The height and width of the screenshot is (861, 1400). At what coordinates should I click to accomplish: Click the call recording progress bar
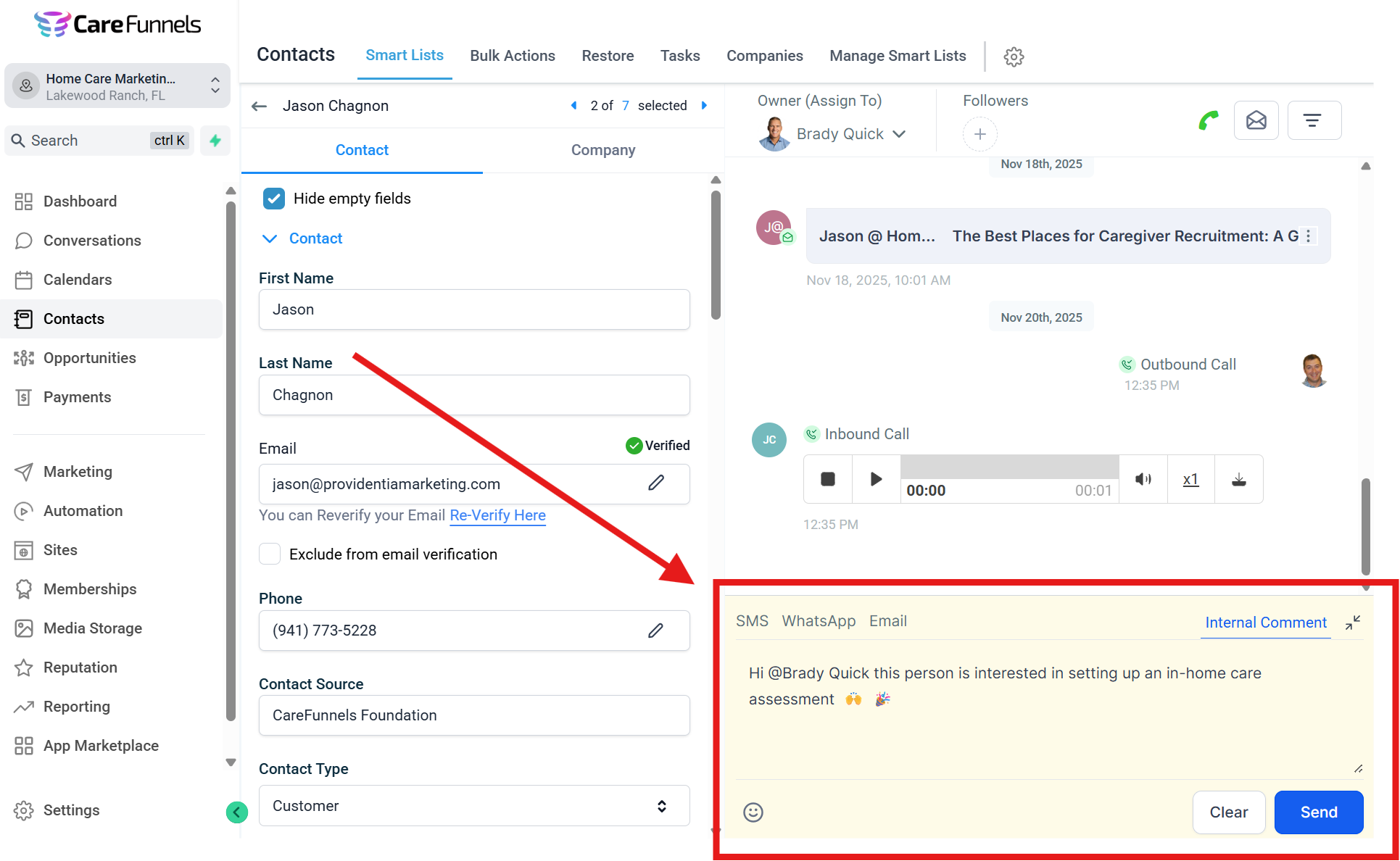1009,467
